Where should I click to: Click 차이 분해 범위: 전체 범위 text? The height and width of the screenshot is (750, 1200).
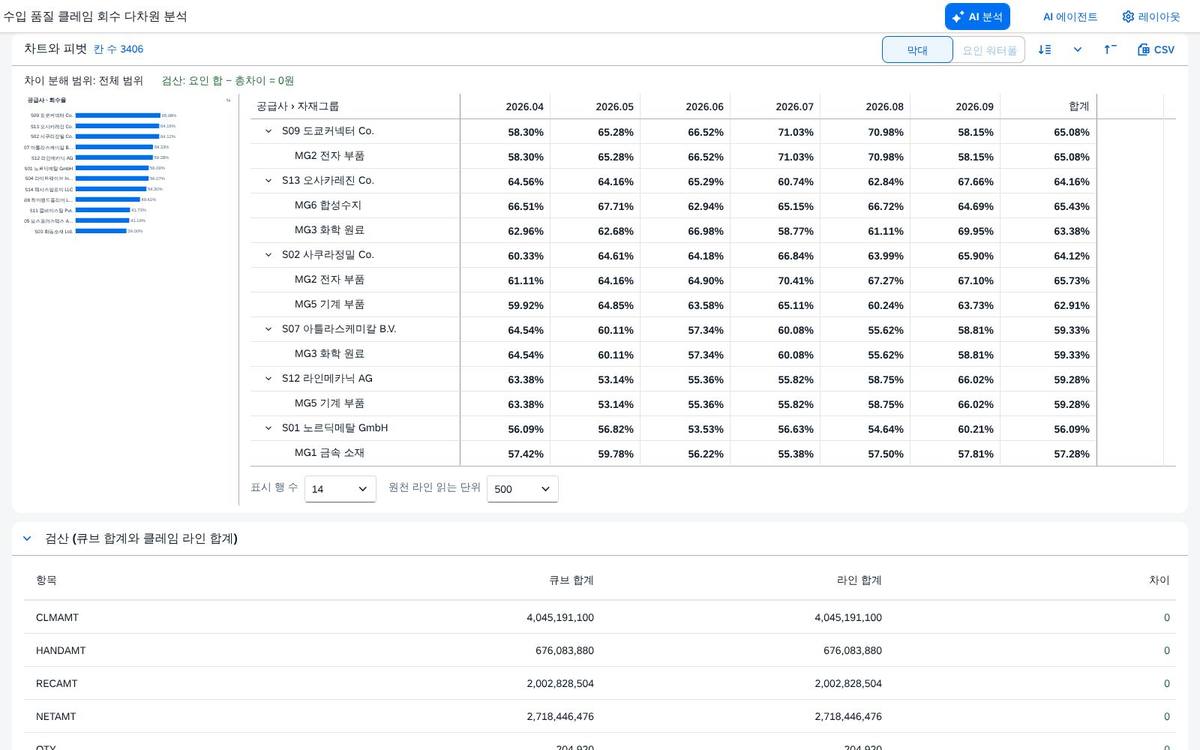[84, 80]
